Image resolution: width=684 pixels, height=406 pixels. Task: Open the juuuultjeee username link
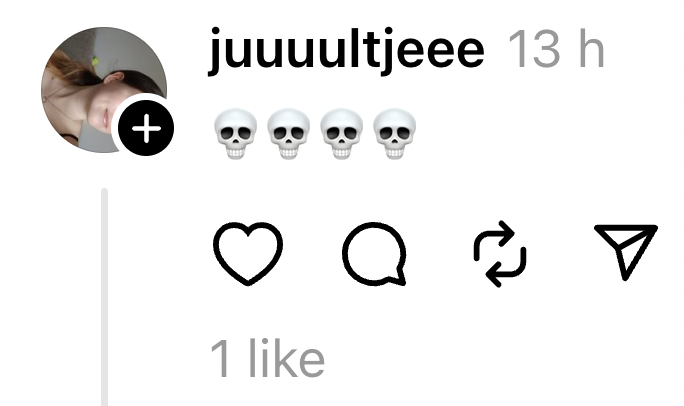pyautogui.click(x=346, y=49)
